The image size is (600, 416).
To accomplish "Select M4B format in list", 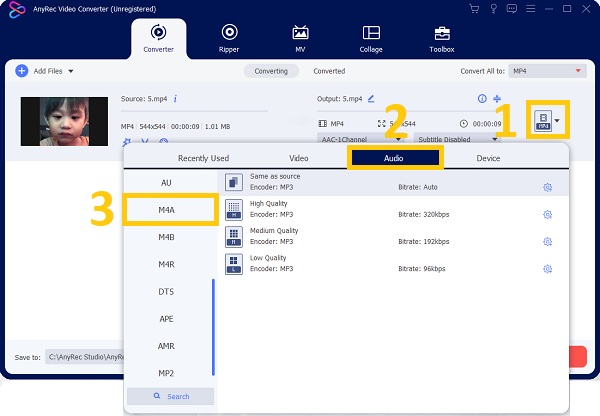I will [x=166, y=237].
